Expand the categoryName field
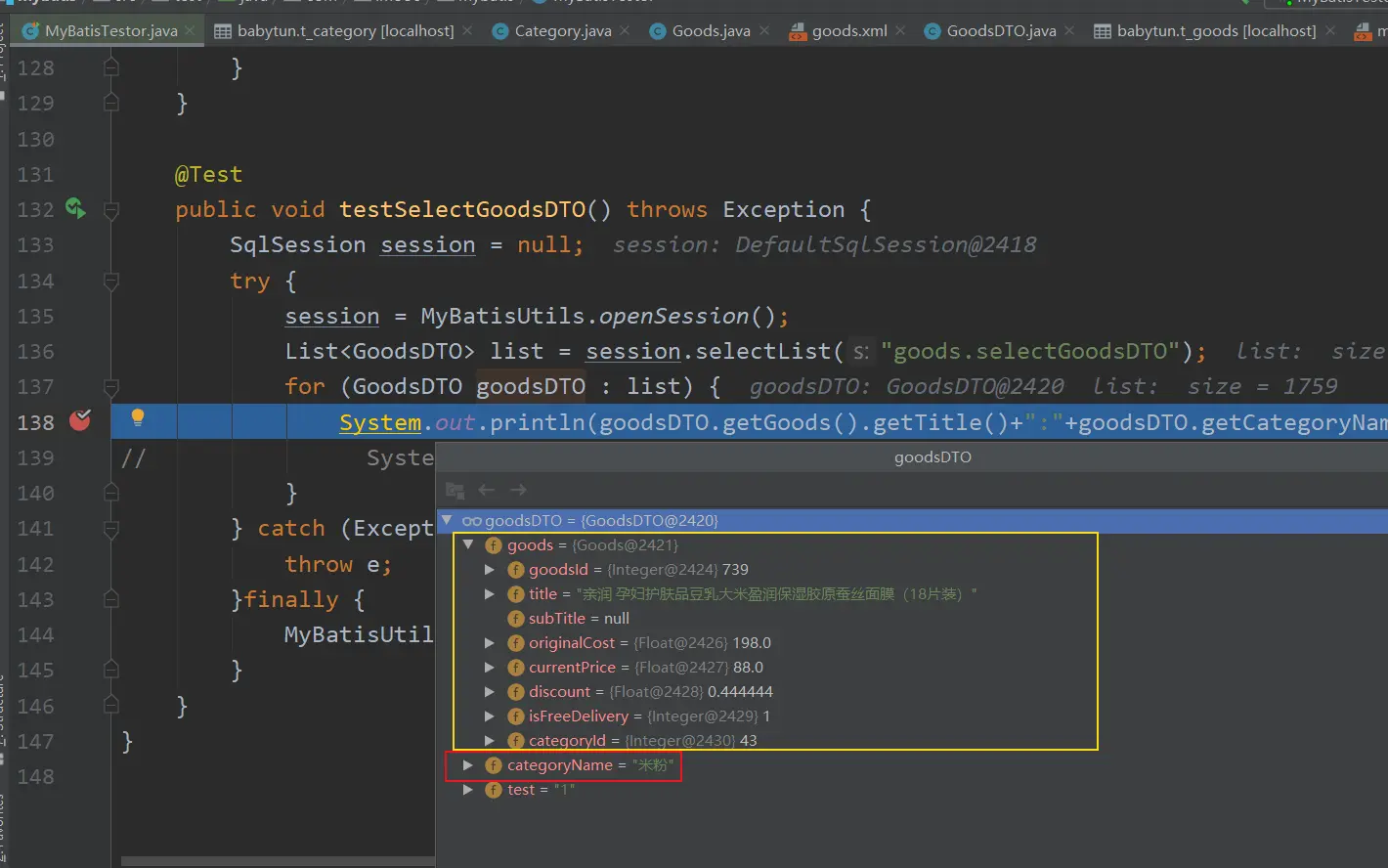The width and height of the screenshot is (1388, 868). [x=468, y=764]
